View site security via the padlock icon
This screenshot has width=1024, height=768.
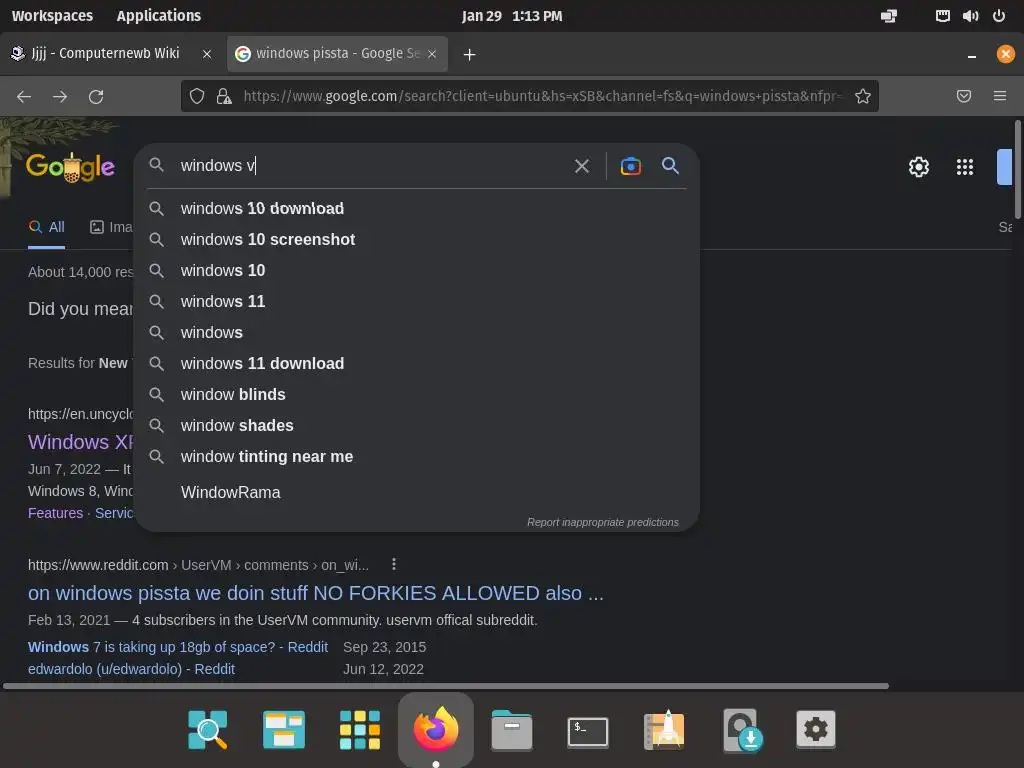(224, 97)
